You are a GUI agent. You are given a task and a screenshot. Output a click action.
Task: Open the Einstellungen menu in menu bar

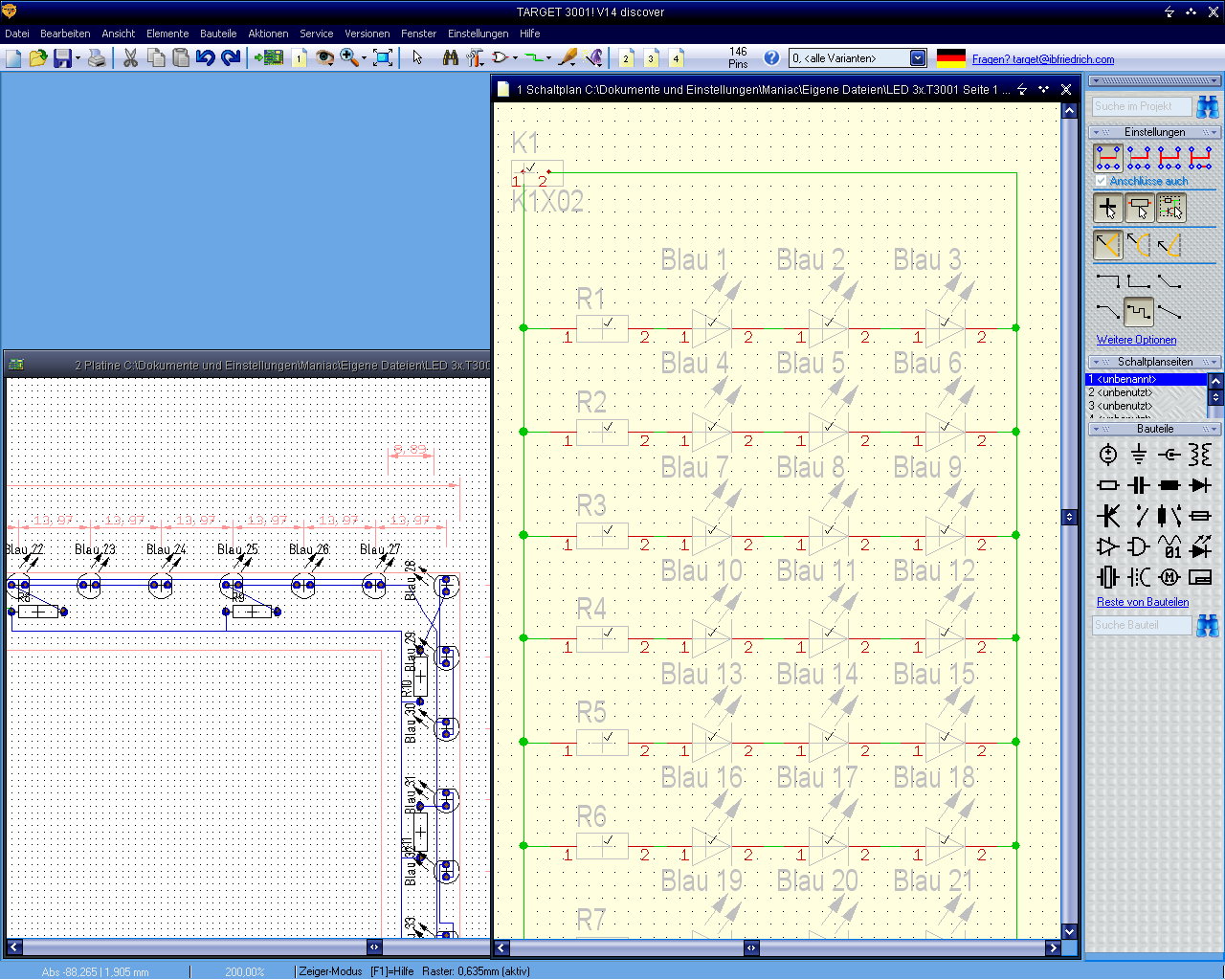(x=478, y=33)
